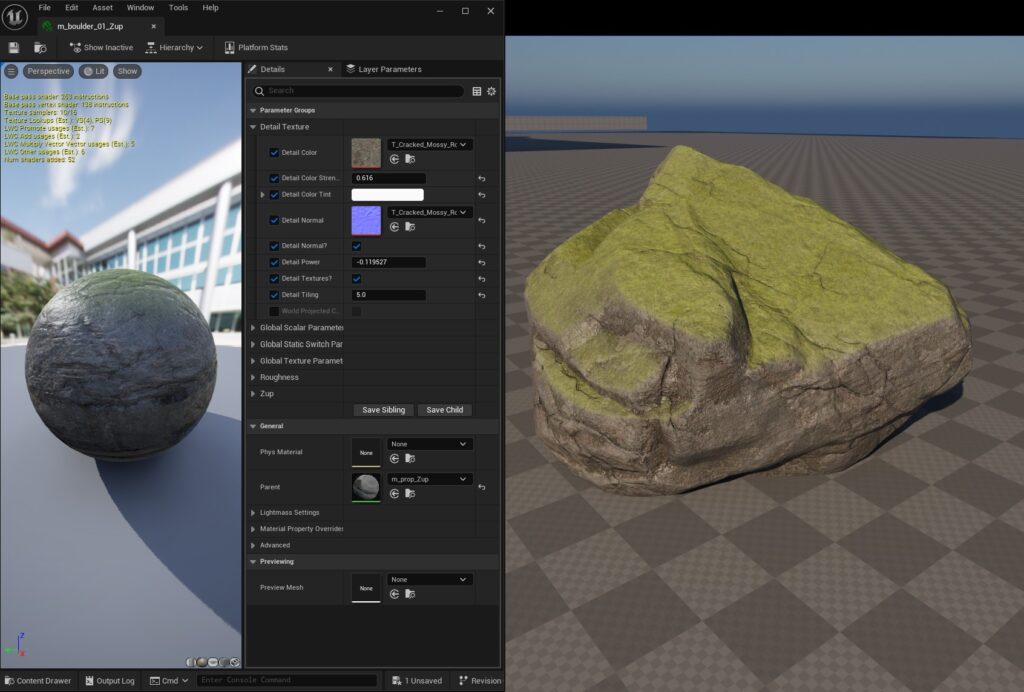Open the Hierarchy dropdown
Screen dimensions: 1024x692
176,47
